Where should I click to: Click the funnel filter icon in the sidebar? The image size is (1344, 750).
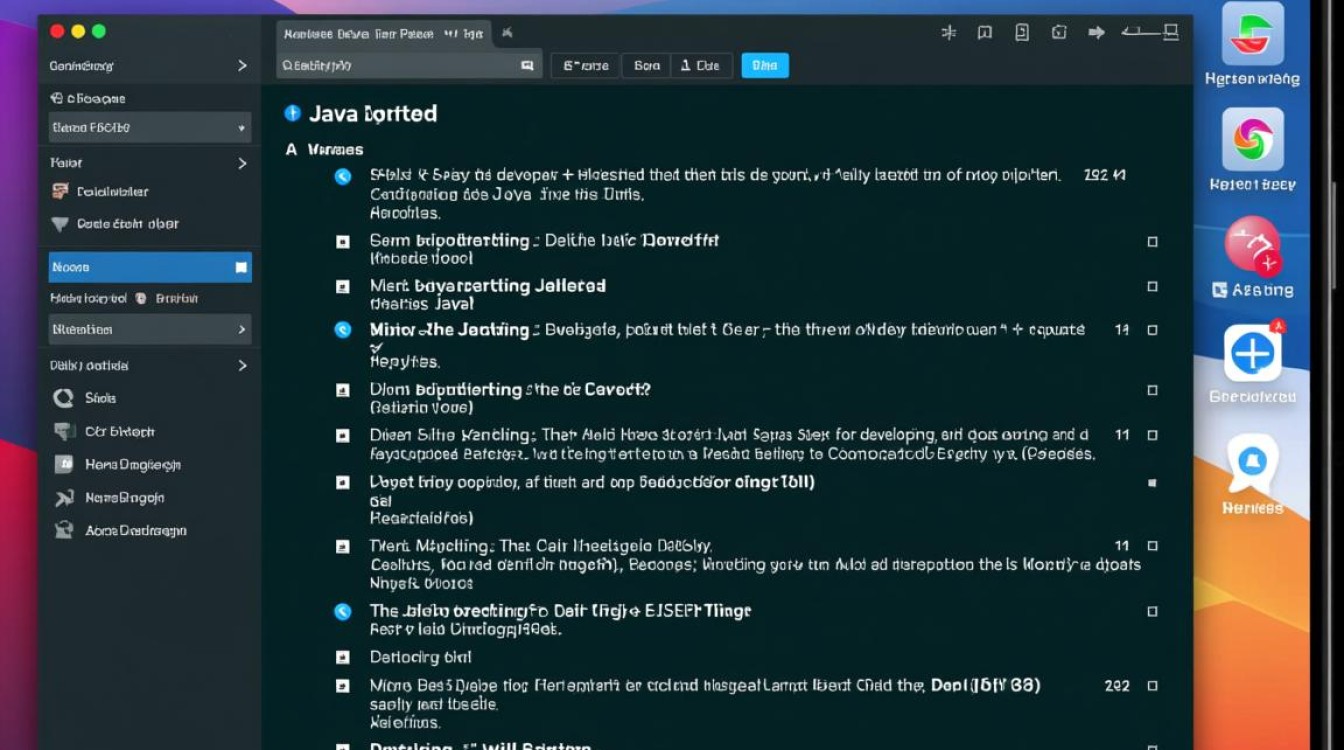point(60,224)
